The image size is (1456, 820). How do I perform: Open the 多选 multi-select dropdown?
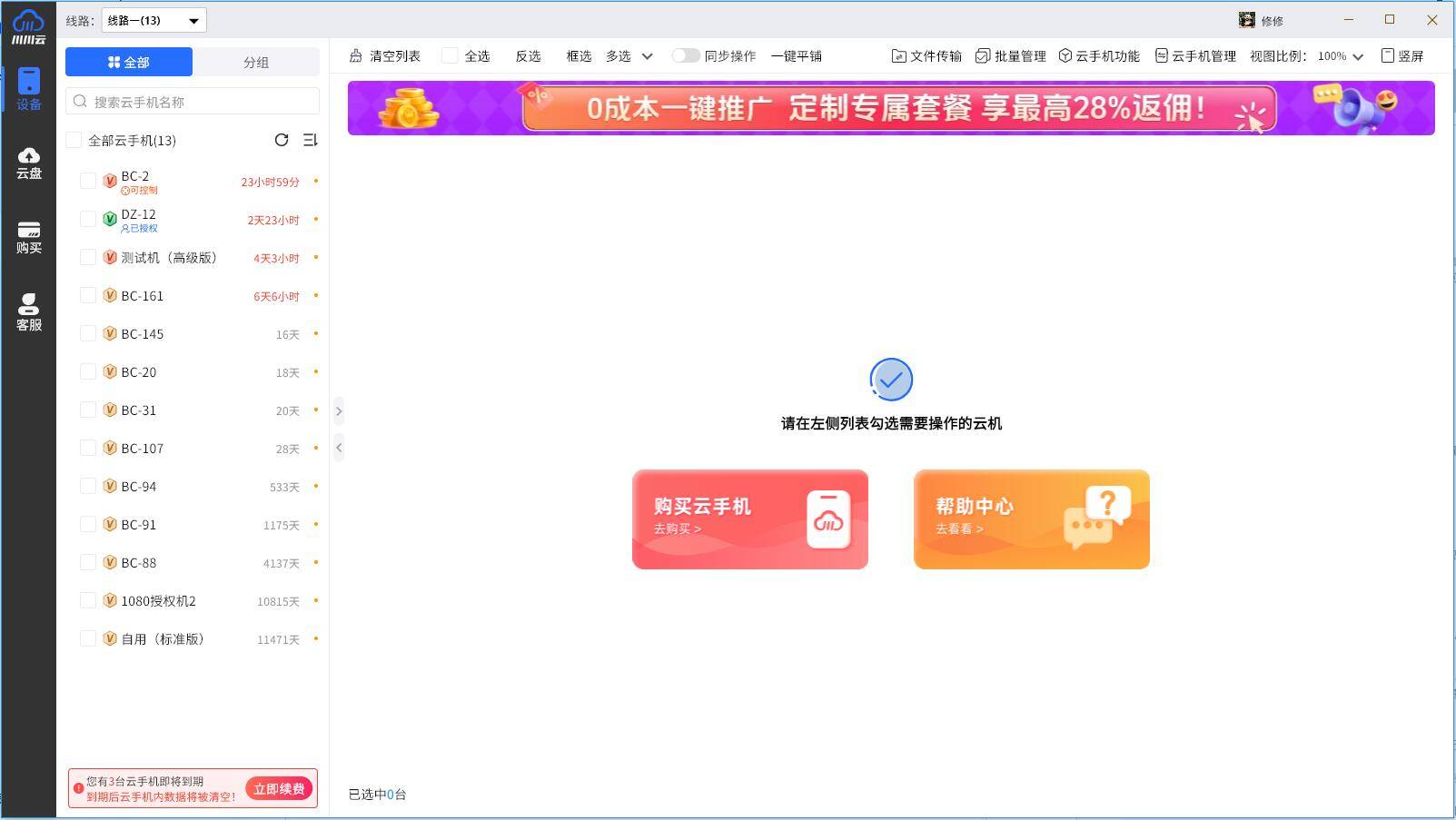click(629, 56)
